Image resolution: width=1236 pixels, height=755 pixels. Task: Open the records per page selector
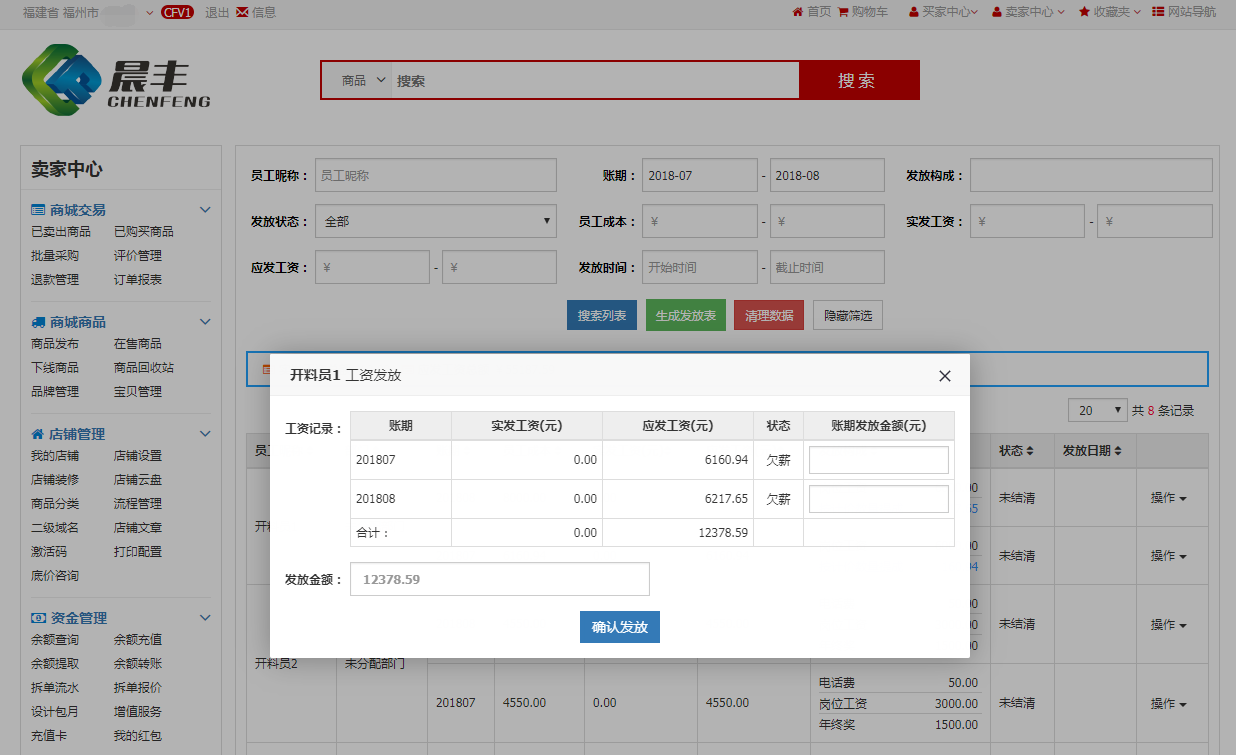pos(1097,410)
